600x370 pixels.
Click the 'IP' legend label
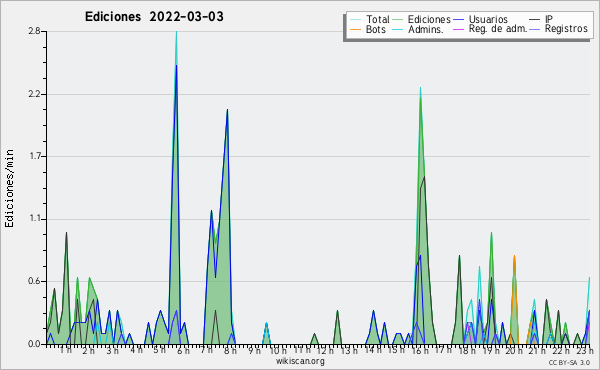point(549,19)
